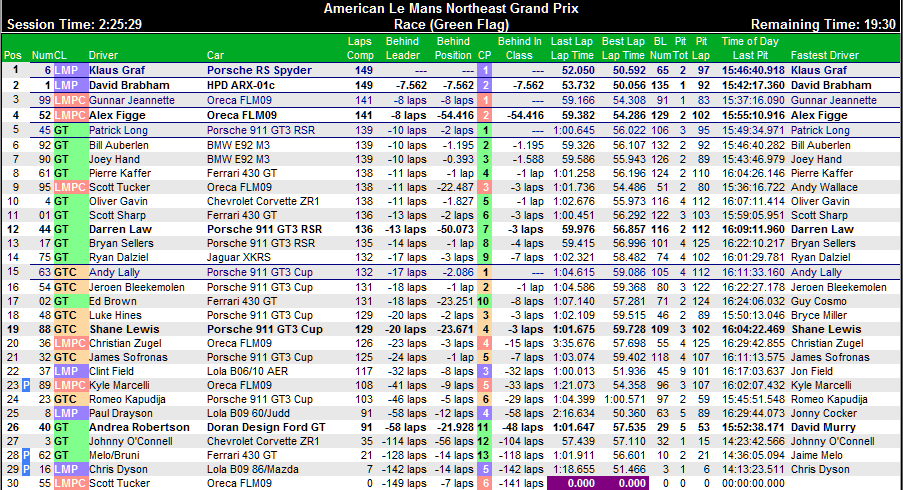Click the purple last lap time cell

tap(574, 483)
